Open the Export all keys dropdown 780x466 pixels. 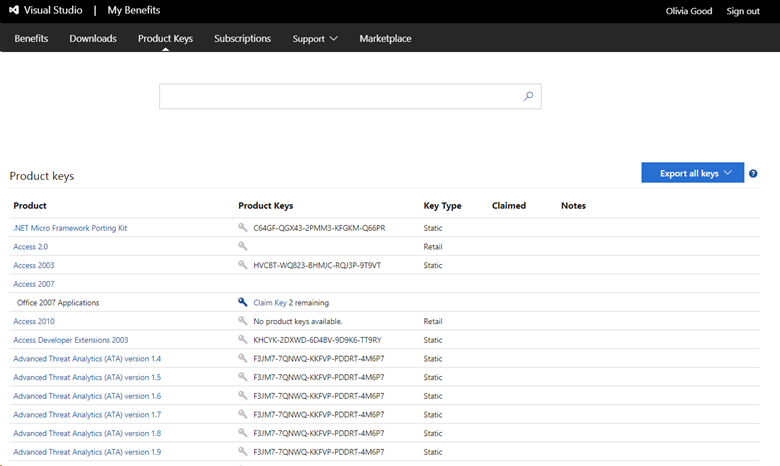(x=692, y=173)
